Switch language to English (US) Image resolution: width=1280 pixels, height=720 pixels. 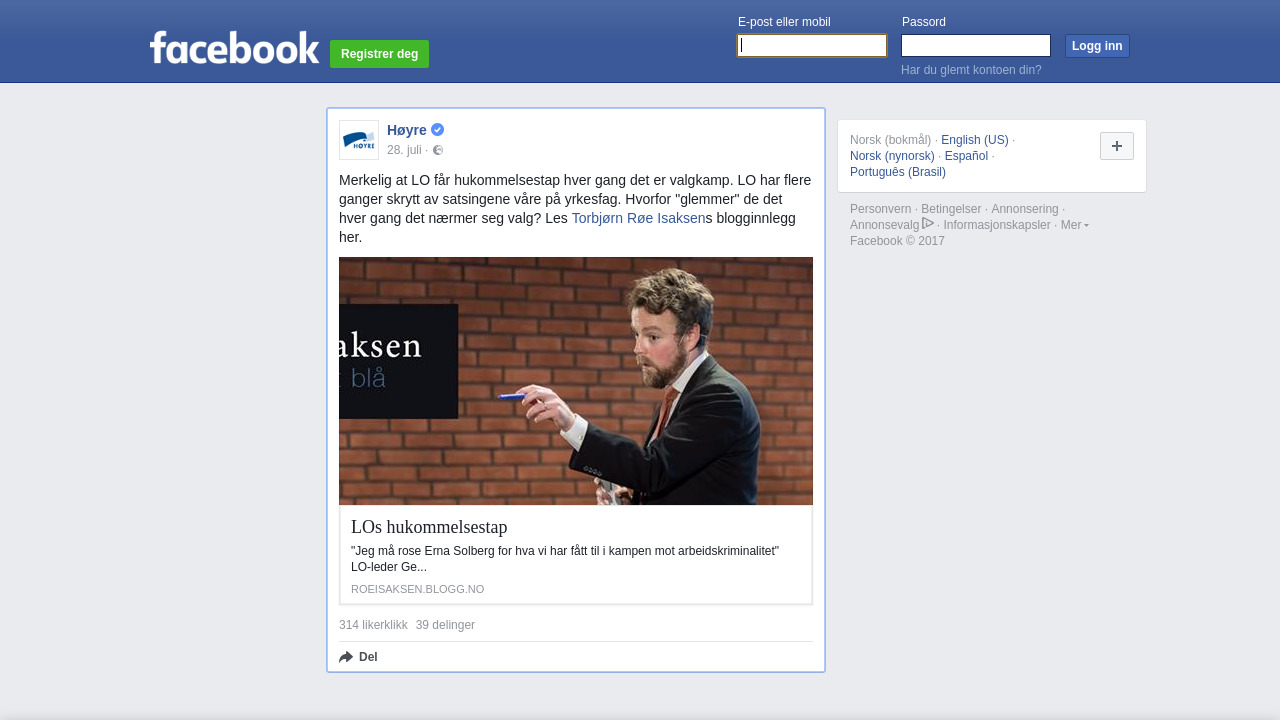[975, 140]
